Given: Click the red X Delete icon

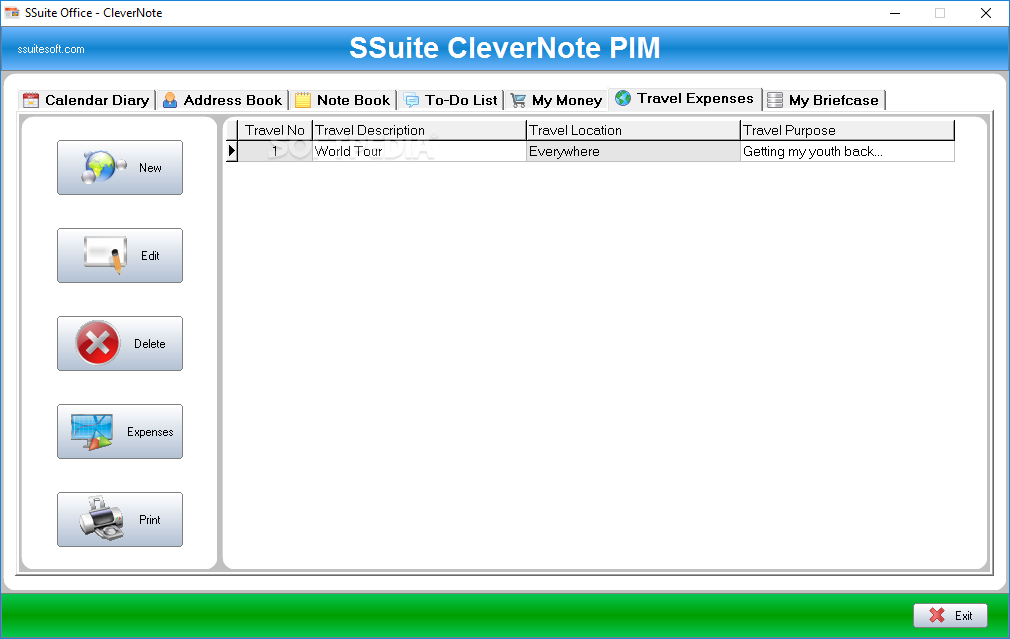Looking at the screenshot, I should tap(97, 343).
